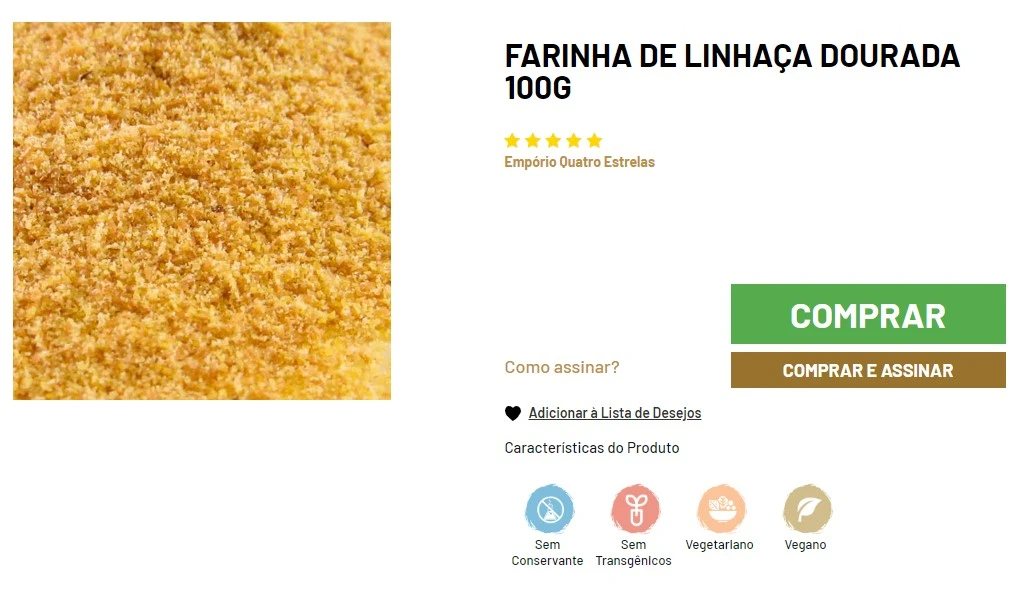The height and width of the screenshot is (605, 1023).
Task: Click the third yellow rating star
Action: coord(553,140)
